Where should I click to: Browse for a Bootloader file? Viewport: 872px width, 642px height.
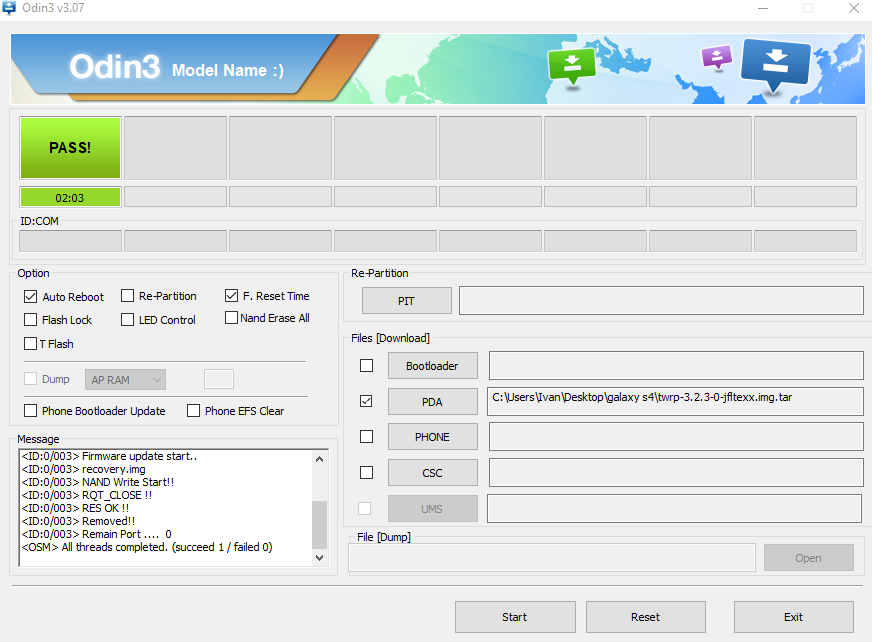[x=433, y=366]
